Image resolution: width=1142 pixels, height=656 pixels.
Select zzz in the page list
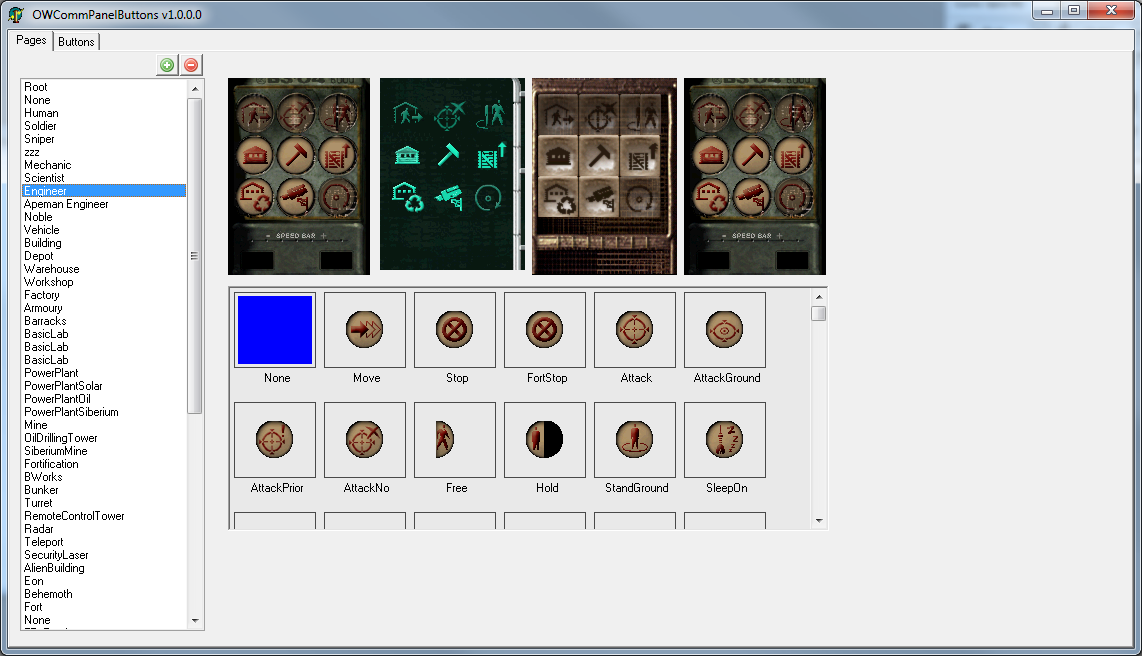[x=104, y=152]
